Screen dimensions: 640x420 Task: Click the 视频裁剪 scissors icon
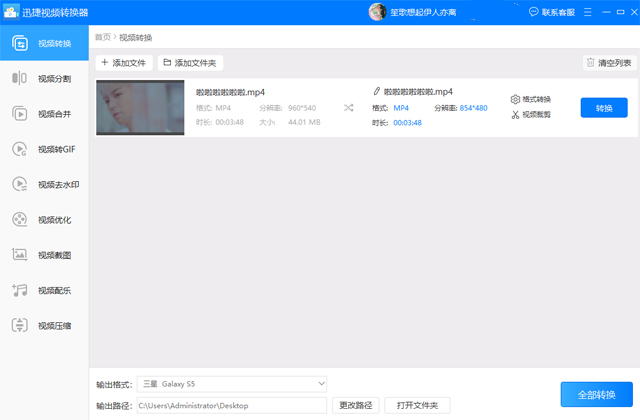click(515, 115)
